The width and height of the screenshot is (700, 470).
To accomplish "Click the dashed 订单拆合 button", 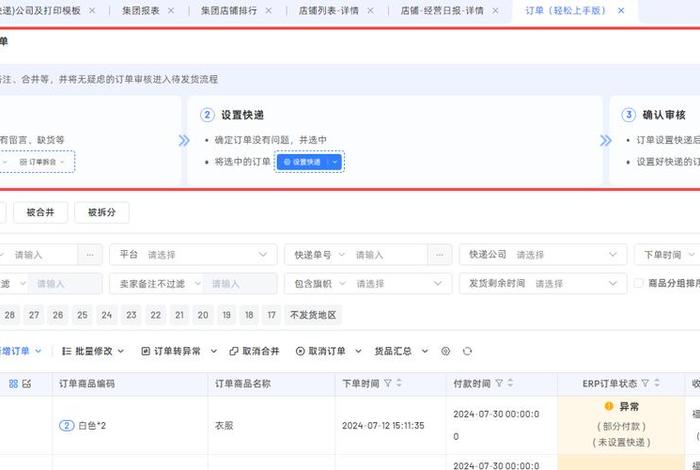I will click(42, 162).
